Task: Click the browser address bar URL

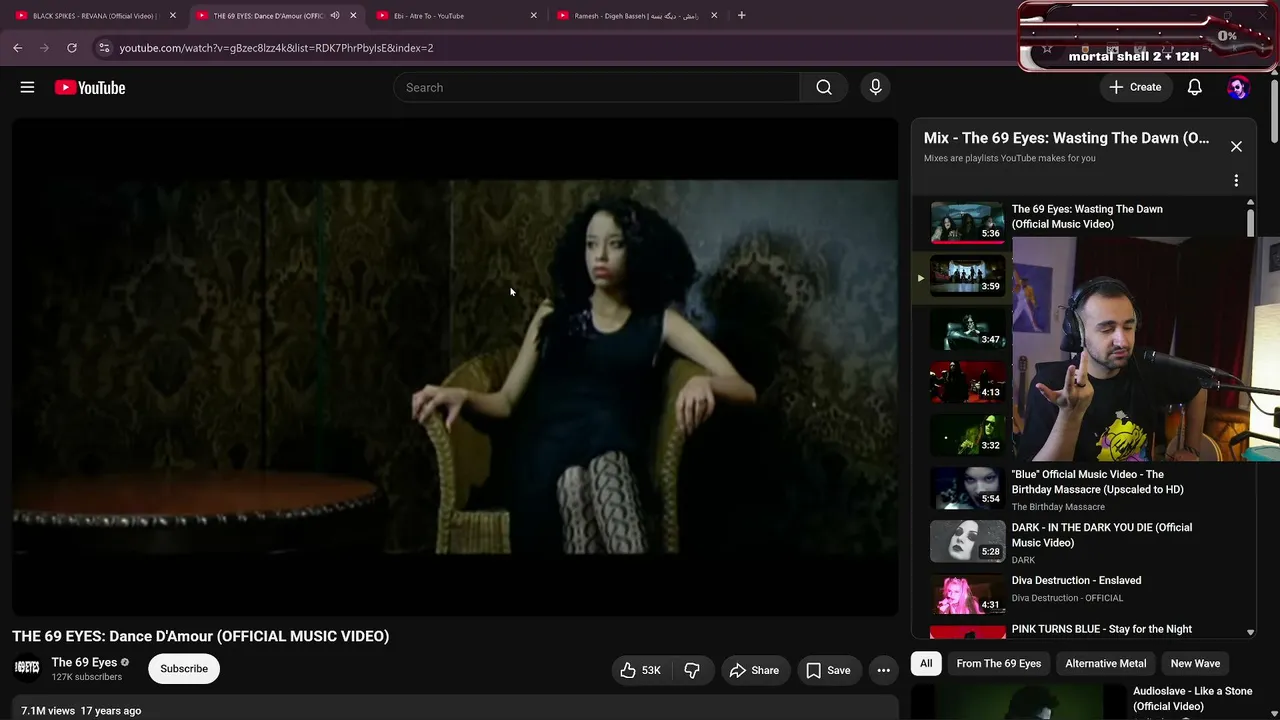Action: [x=276, y=47]
